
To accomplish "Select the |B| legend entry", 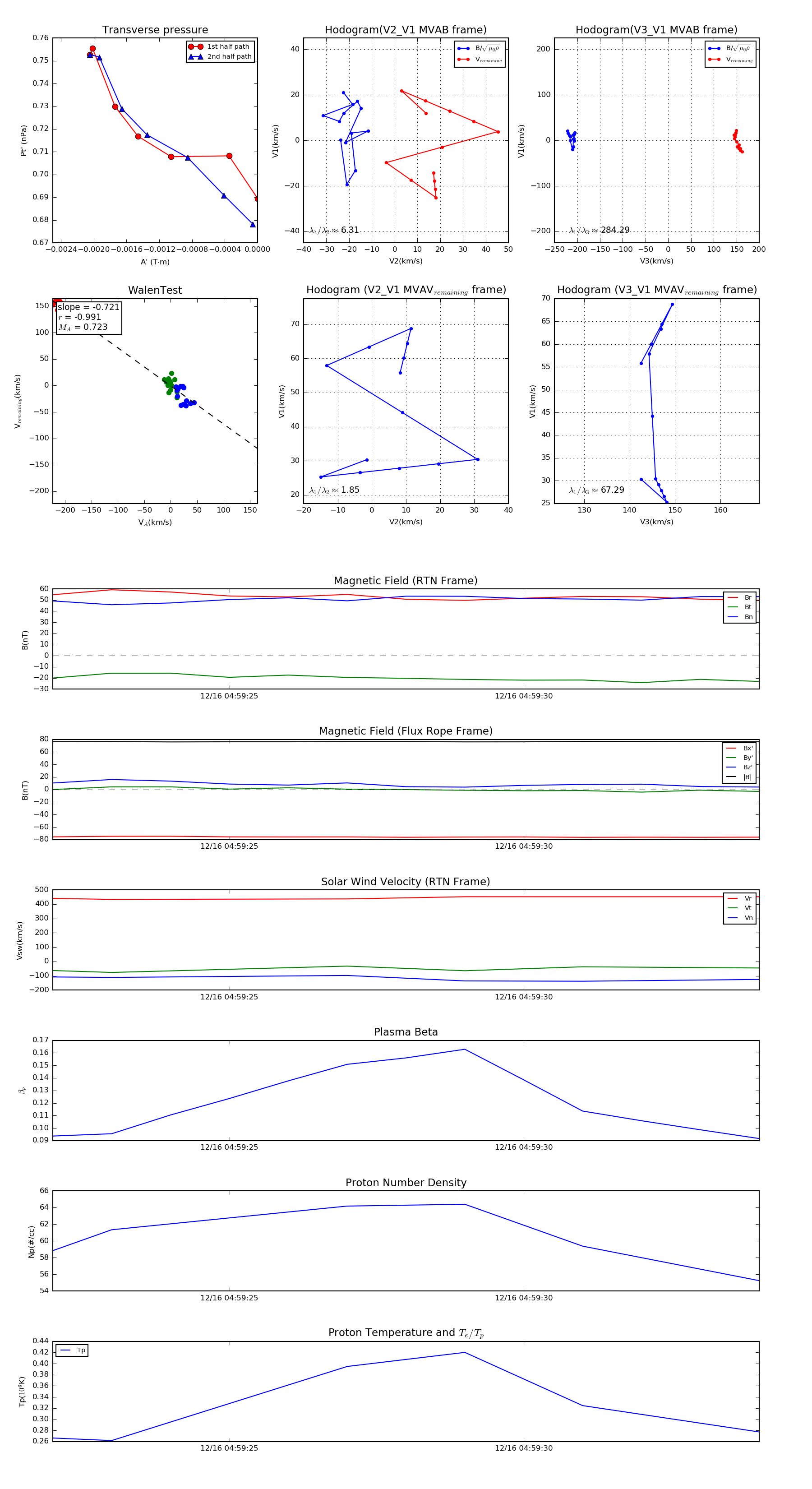I will tap(739, 777).
